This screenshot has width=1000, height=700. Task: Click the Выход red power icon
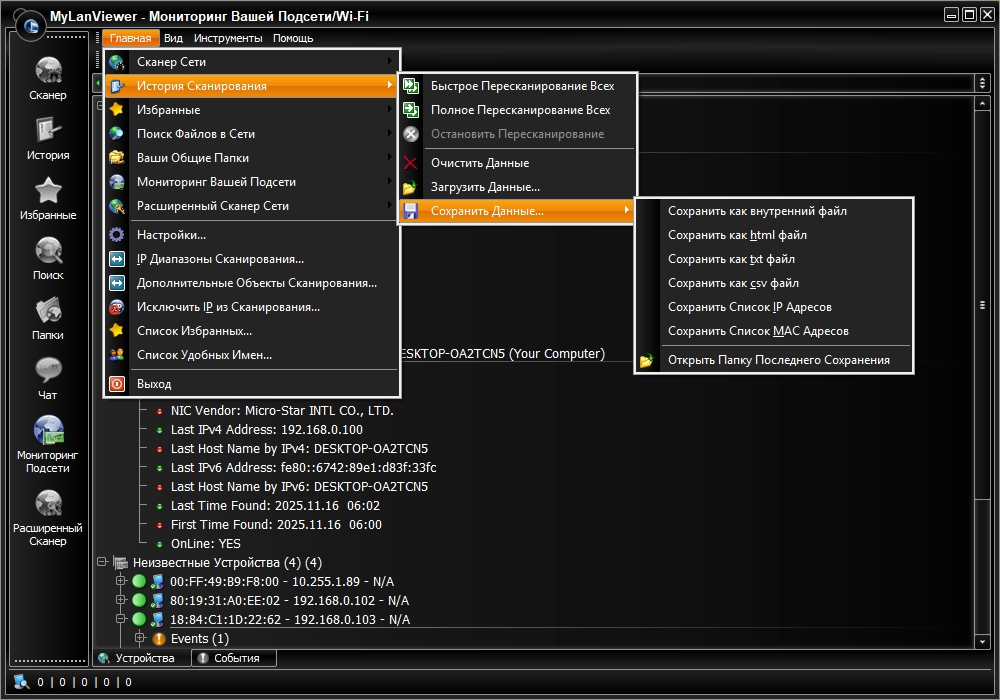tap(117, 384)
